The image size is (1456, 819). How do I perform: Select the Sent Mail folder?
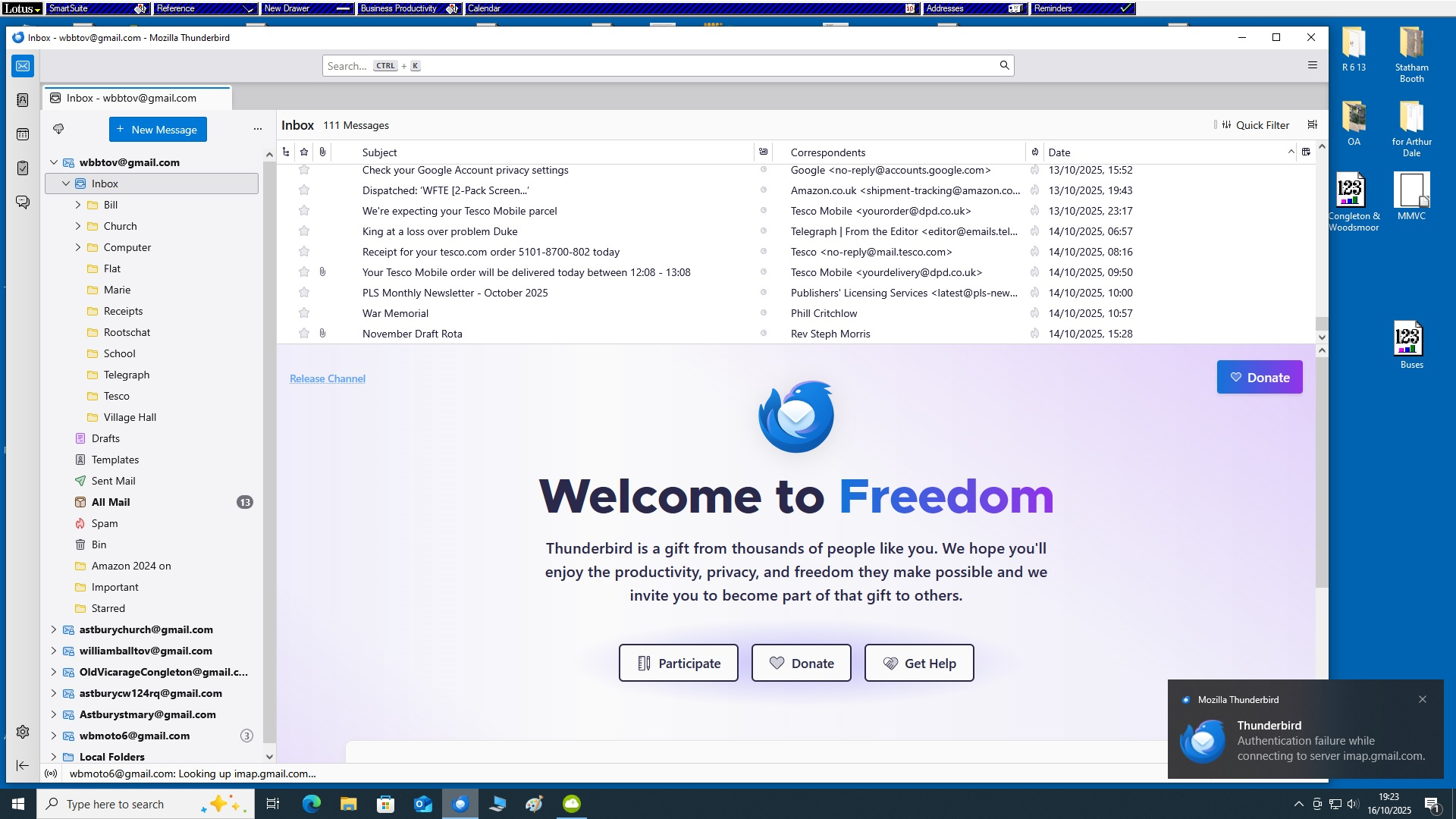[113, 481]
